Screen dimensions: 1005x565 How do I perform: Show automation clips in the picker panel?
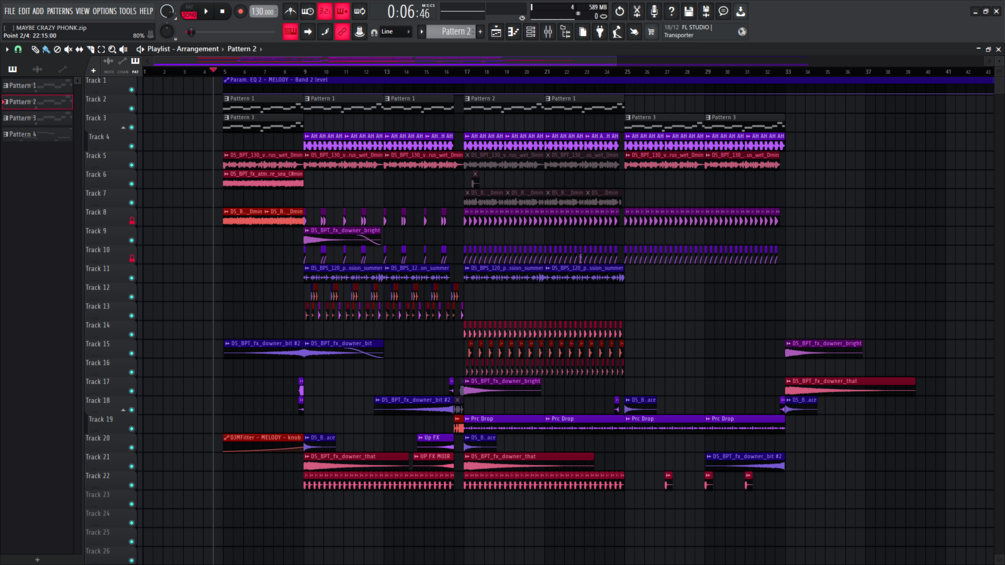(x=62, y=69)
